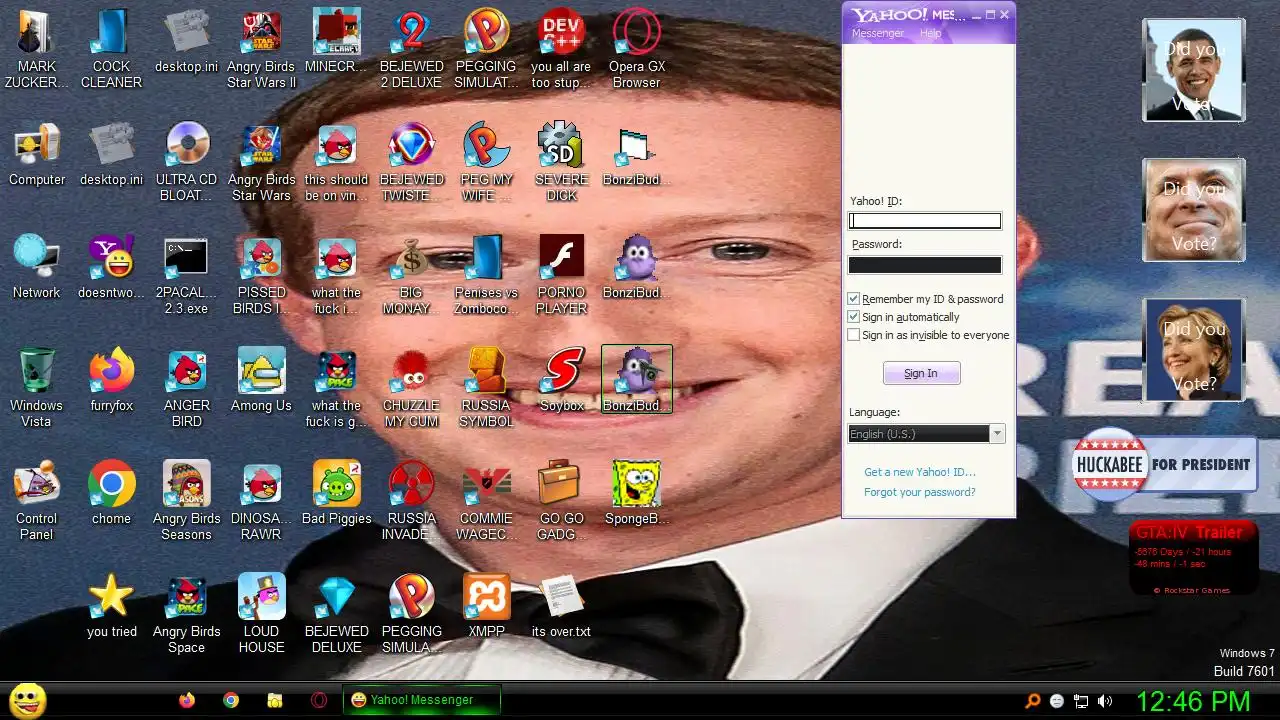The image size is (1280, 720).
Task: Click the Yahoo! ID input field
Action: click(x=924, y=221)
